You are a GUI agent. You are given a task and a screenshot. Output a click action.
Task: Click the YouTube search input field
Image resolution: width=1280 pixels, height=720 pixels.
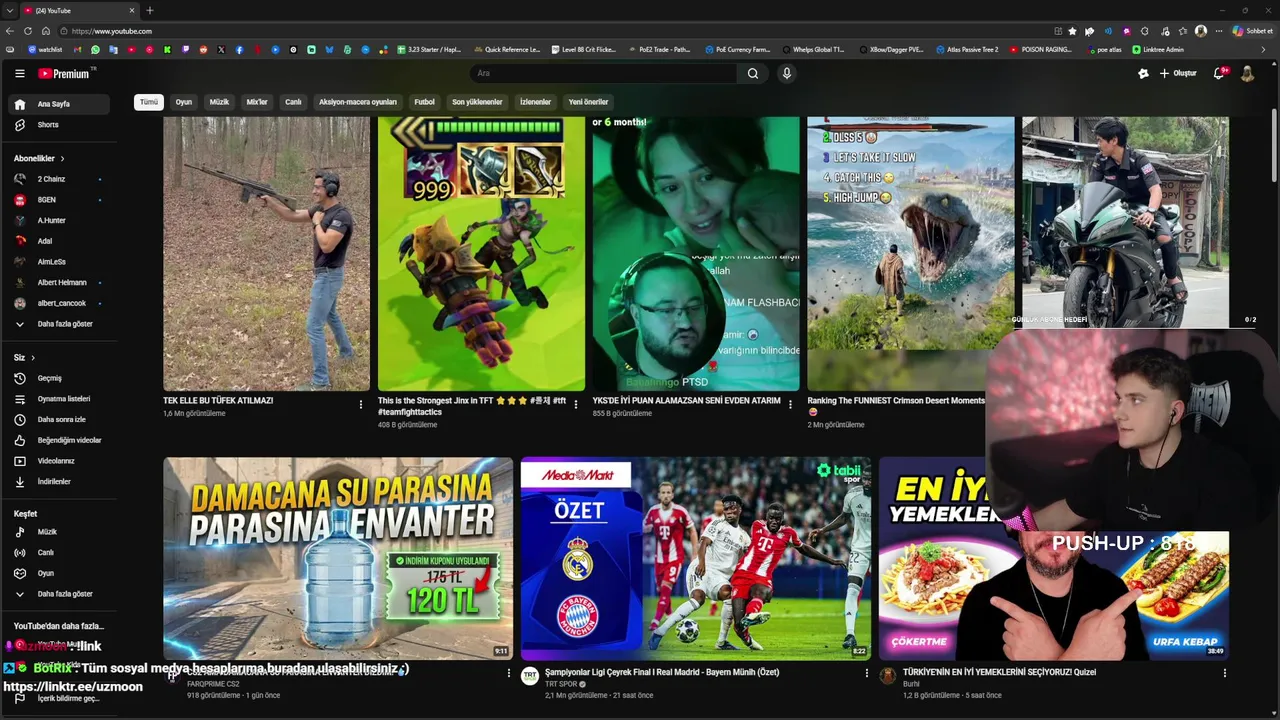click(x=604, y=73)
